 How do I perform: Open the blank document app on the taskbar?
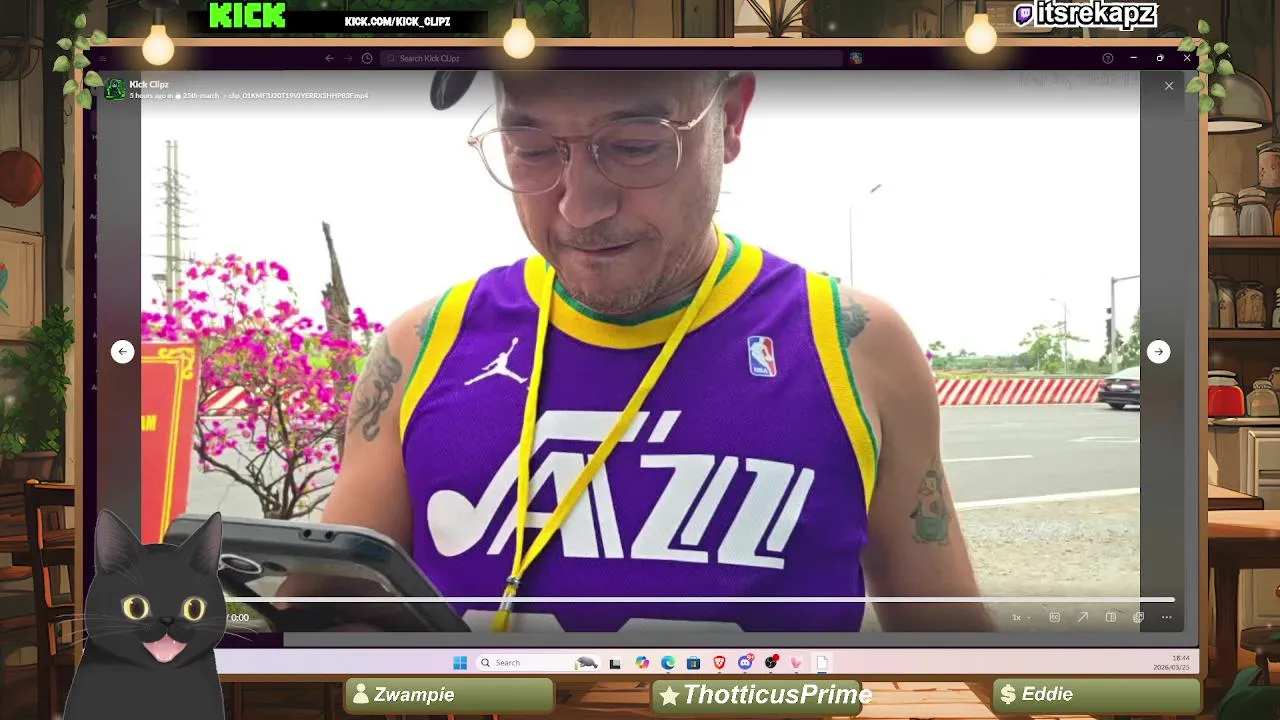822,663
